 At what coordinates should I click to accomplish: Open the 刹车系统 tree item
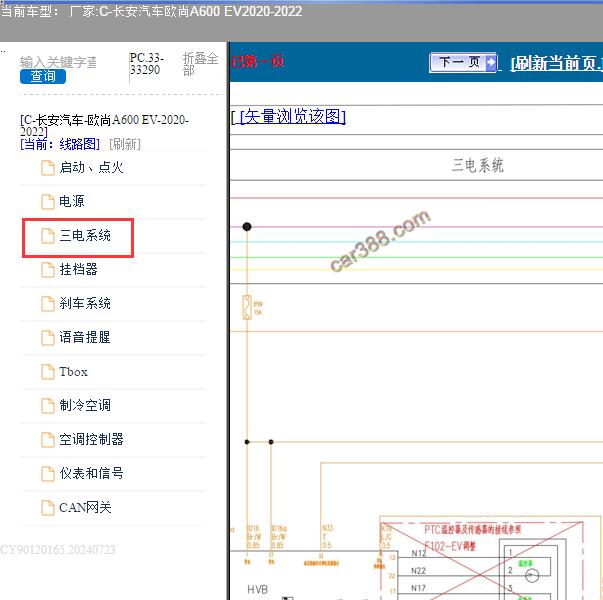(85, 303)
